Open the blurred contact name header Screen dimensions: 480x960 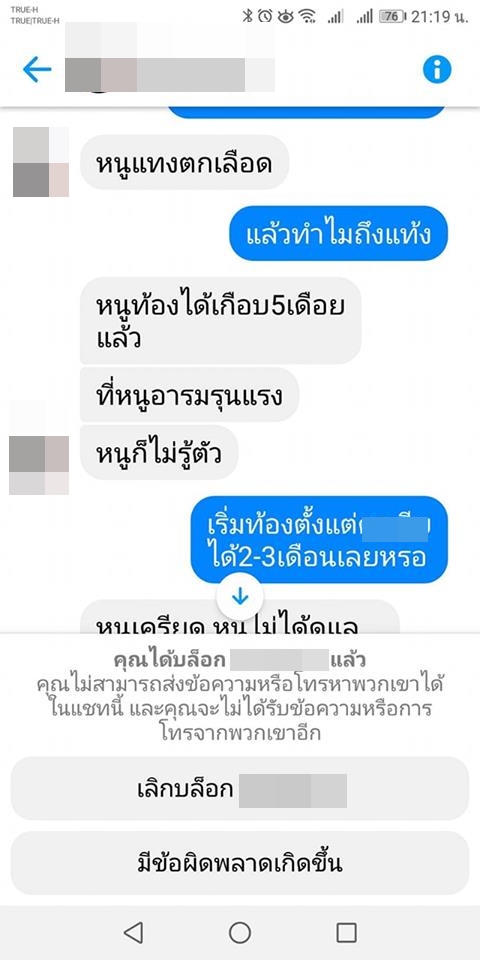pos(170,57)
